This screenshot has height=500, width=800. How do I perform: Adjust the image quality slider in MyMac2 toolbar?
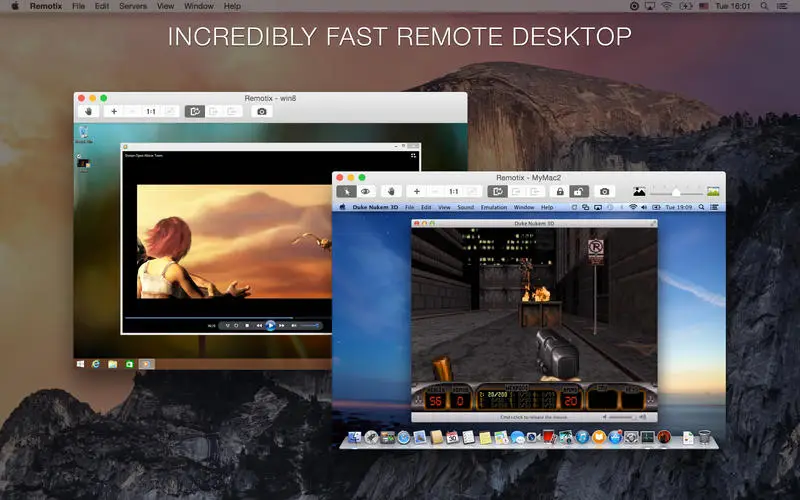[x=677, y=192]
